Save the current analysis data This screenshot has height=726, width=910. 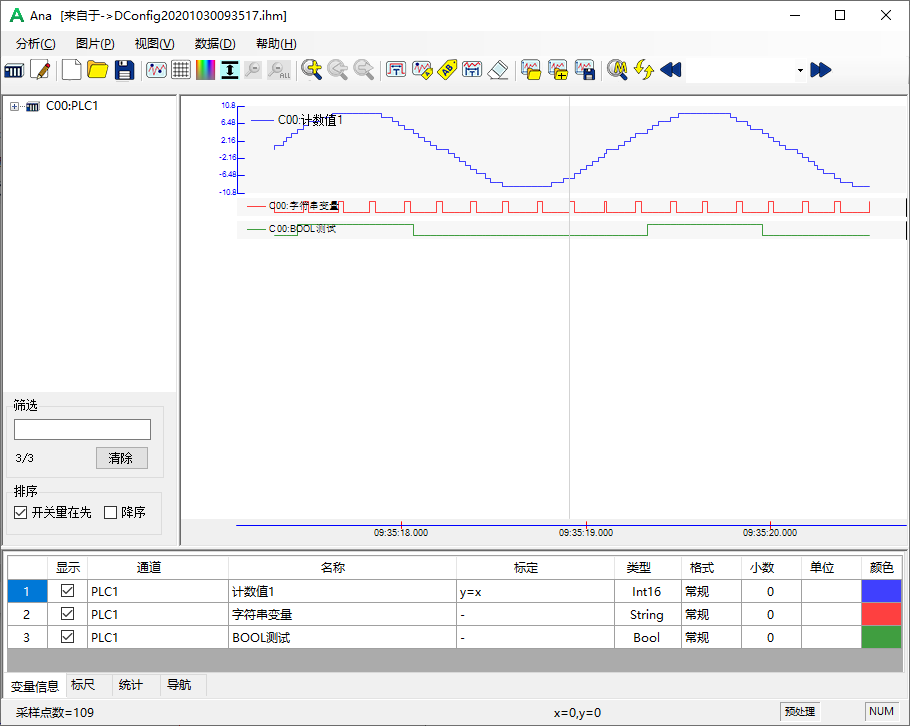click(x=126, y=69)
